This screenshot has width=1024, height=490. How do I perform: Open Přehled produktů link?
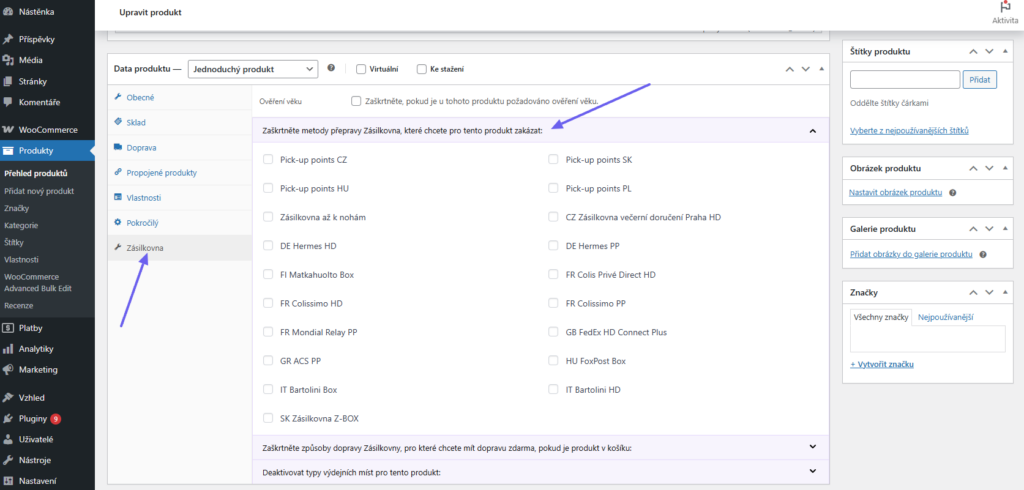tap(36, 174)
